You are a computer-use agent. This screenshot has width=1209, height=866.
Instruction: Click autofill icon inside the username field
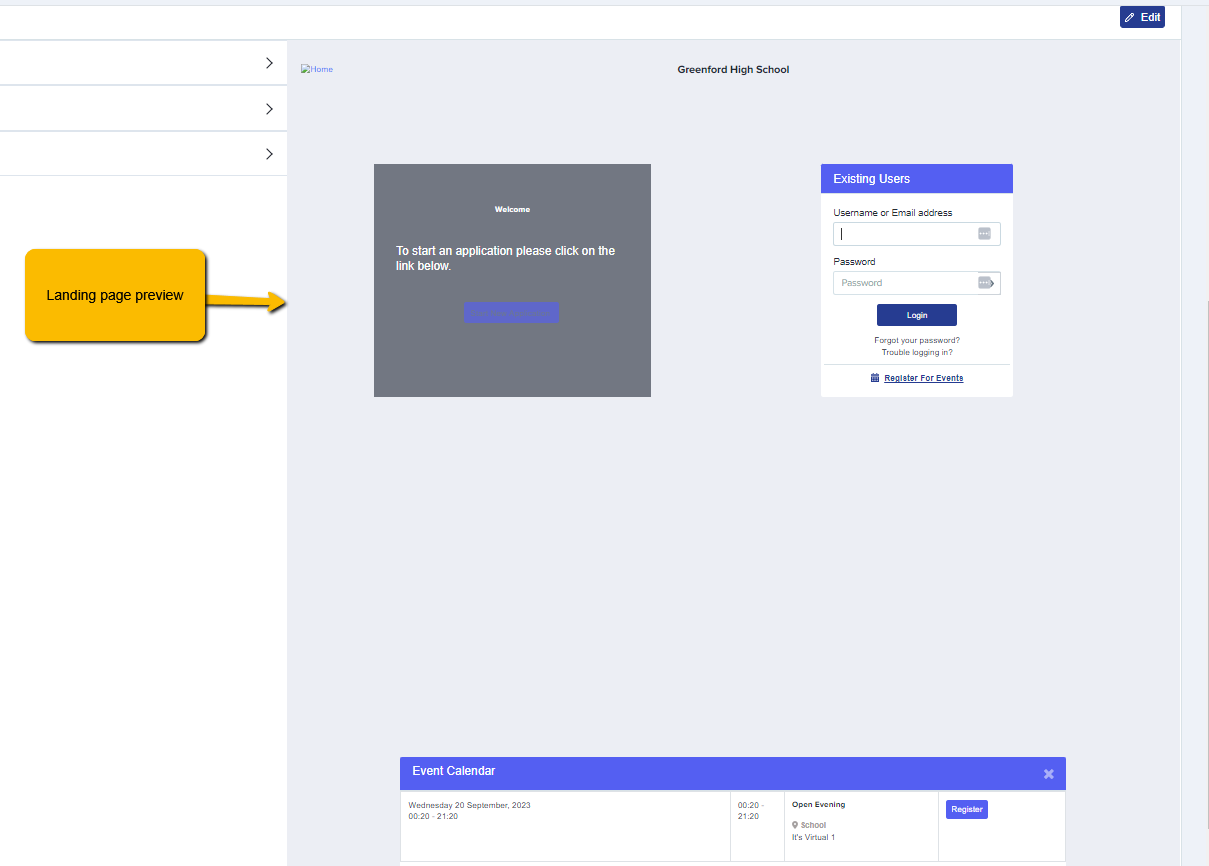tap(984, 234)
